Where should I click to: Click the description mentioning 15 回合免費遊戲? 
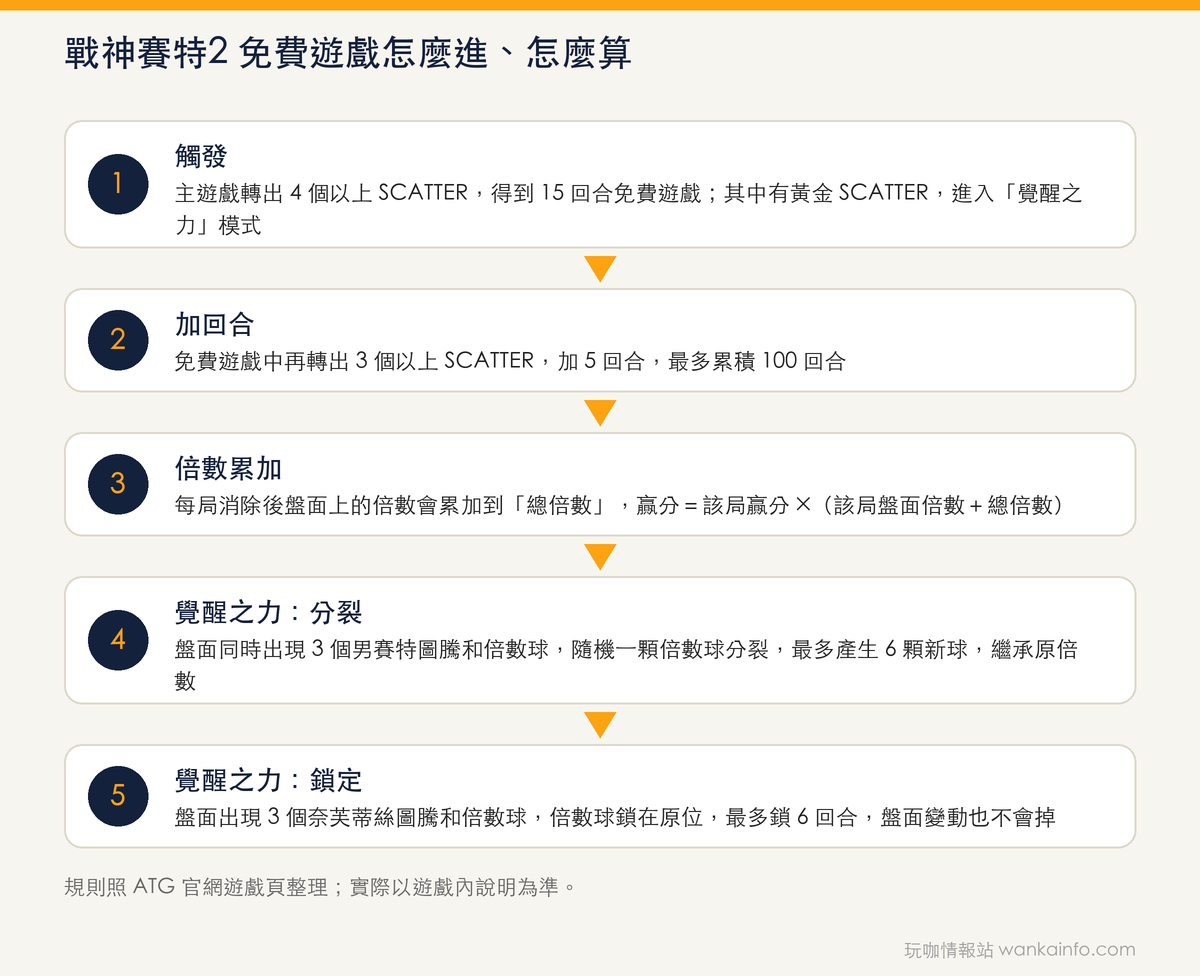click(x=628, y=209)
